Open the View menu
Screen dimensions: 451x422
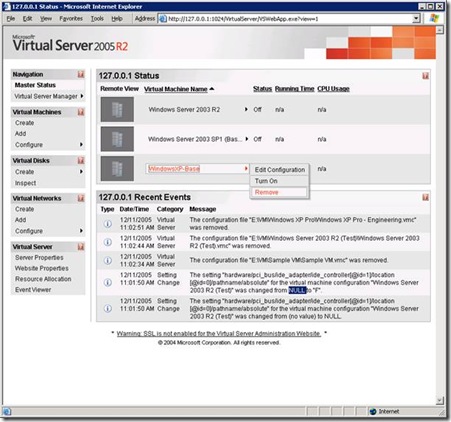pyautogui.click(x=46, y=19)
